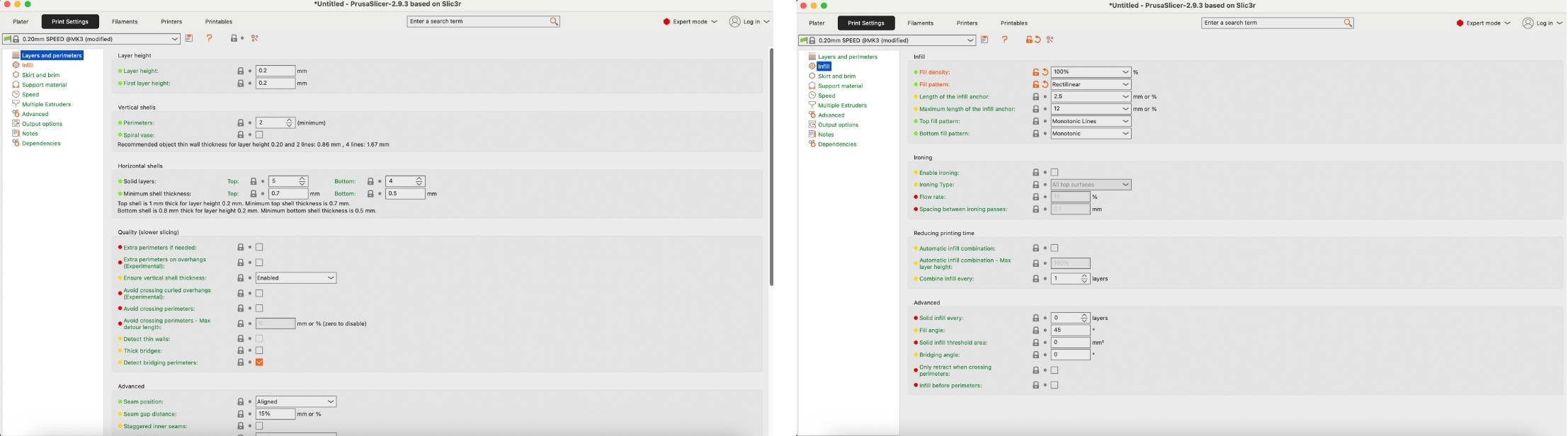
Task: Click lock icon next to Fill pattern
Action: click(1035, 85)
